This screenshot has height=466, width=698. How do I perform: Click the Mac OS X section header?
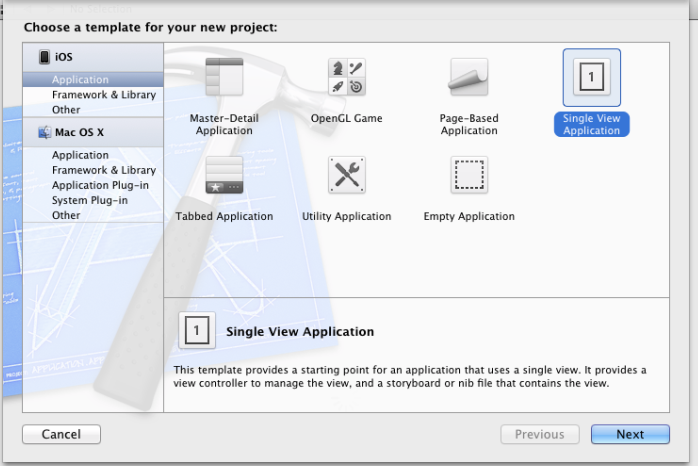point(93,132)
